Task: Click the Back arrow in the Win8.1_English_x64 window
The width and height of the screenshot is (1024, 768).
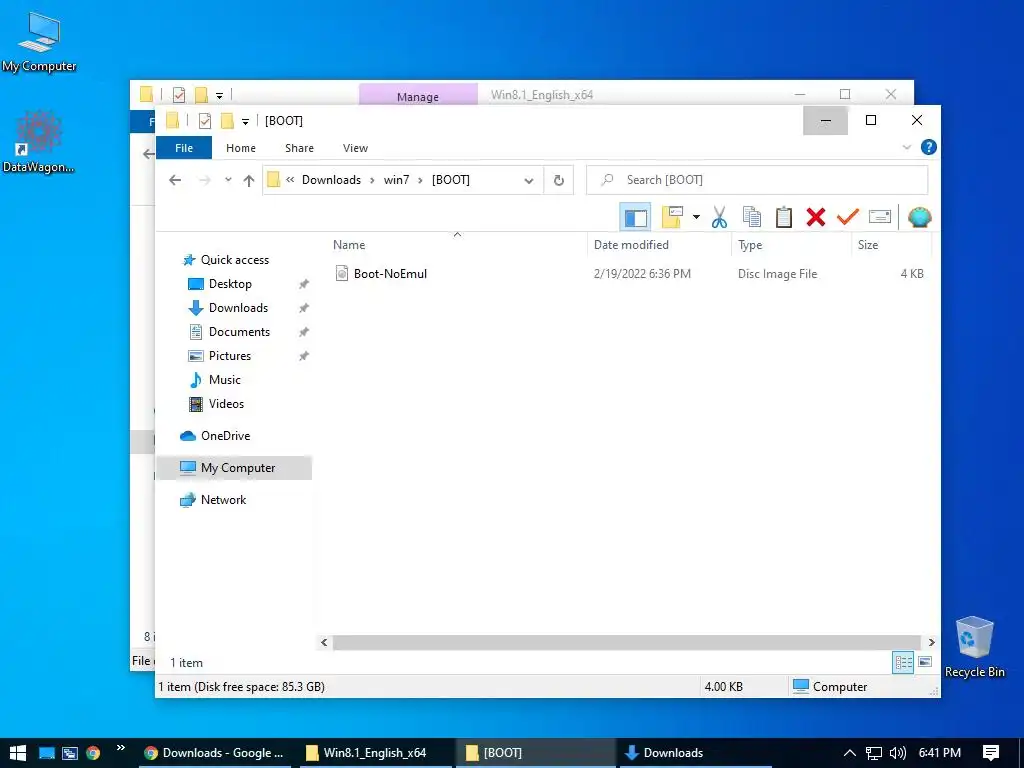Action: click(x=148, y=154)
